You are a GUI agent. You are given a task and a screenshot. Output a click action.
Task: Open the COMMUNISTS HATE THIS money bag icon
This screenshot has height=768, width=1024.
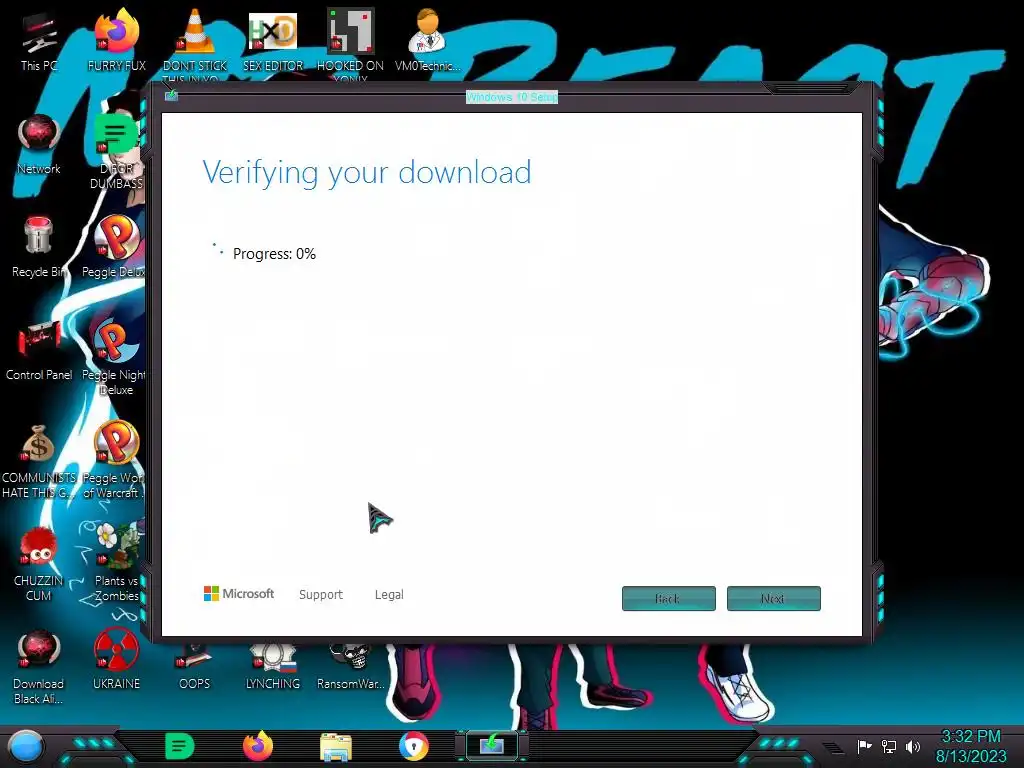(x=39, y=460)
